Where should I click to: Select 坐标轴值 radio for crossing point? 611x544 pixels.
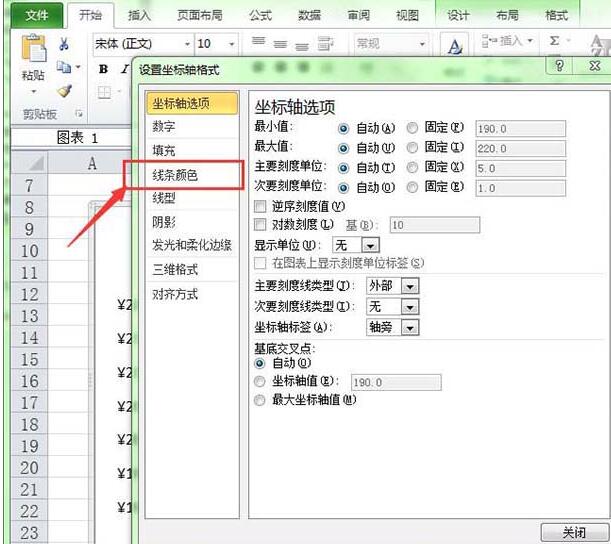260,381
